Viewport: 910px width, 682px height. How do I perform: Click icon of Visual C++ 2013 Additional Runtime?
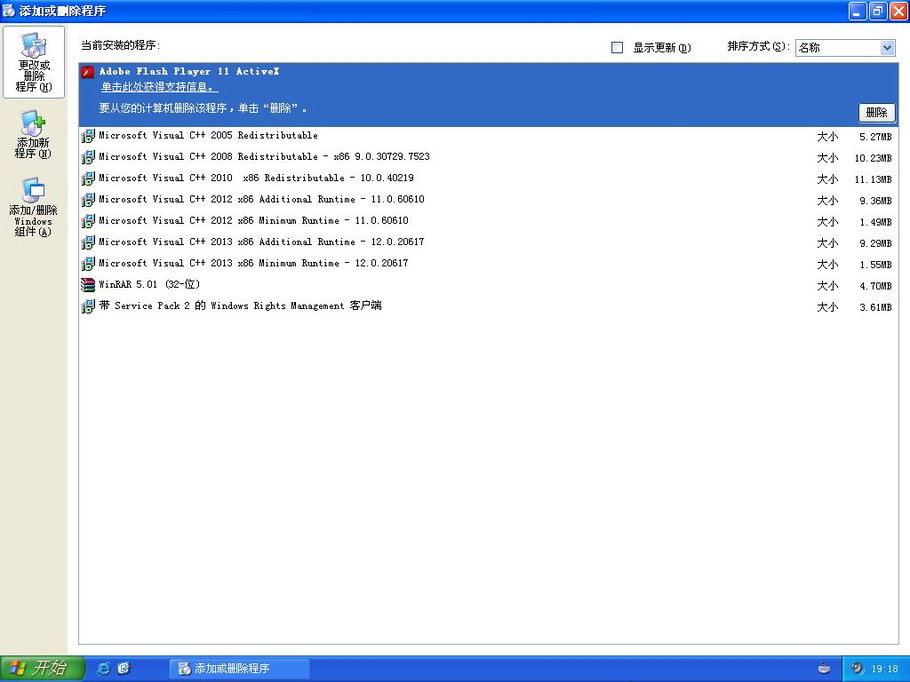(x=88, y=243)
